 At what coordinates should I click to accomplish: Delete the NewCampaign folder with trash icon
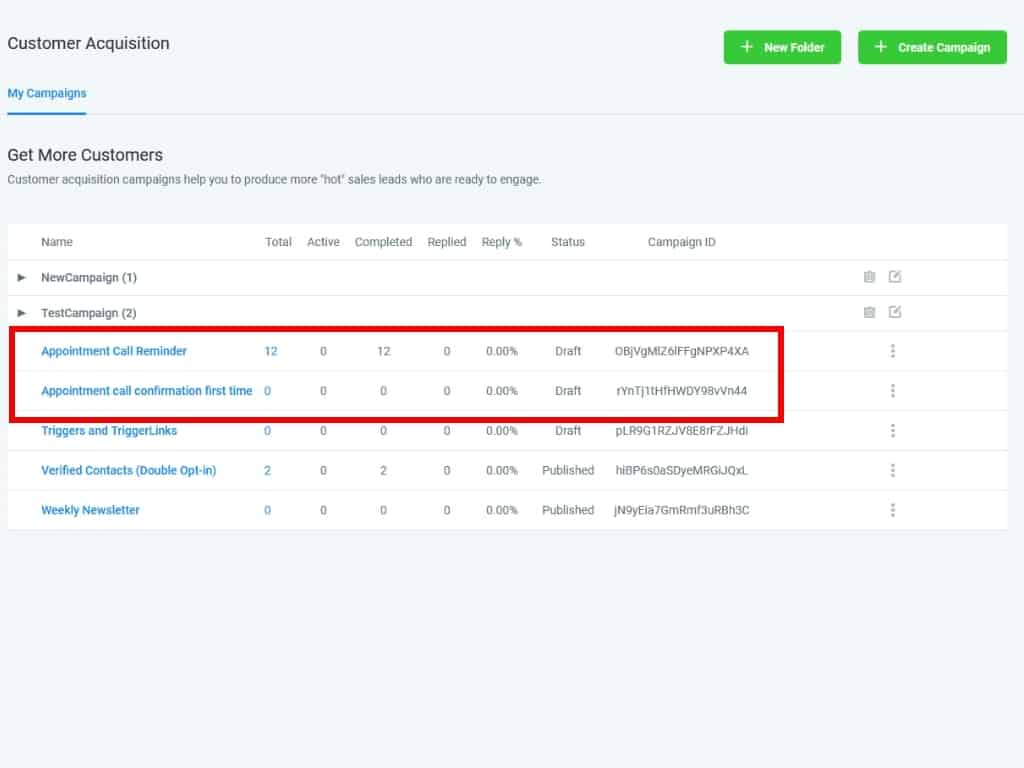coord(869,277)
